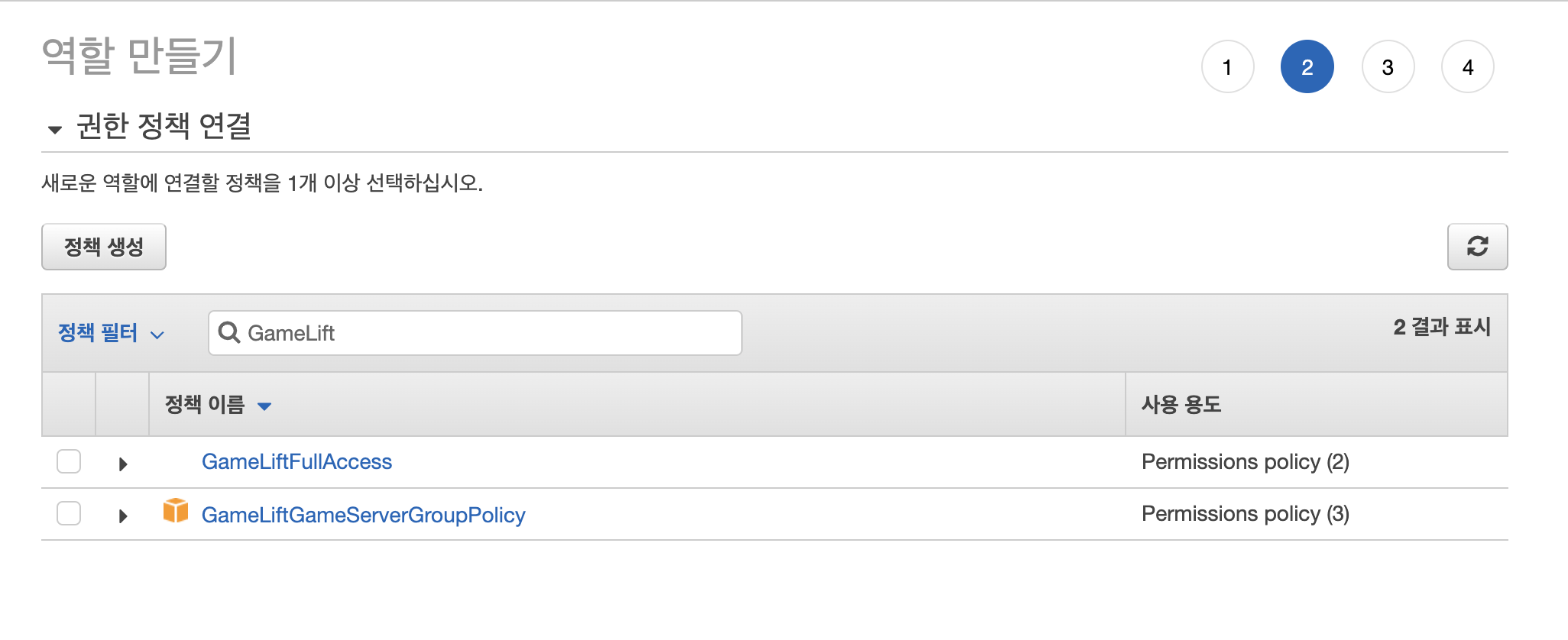Check the GameLiftFullAccess policy checkbox
The height and width of the screenshot is (640, 1568).
tap(69, 461)
